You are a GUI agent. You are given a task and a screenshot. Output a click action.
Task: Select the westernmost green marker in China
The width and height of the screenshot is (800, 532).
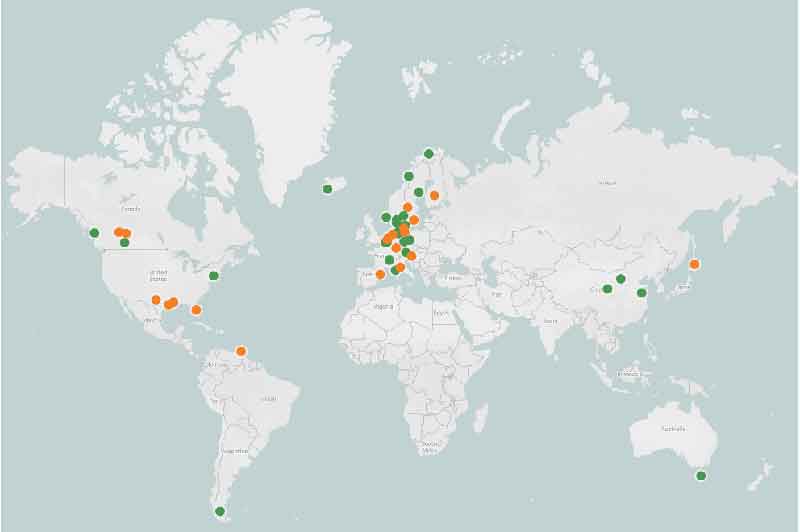(607, 289)
